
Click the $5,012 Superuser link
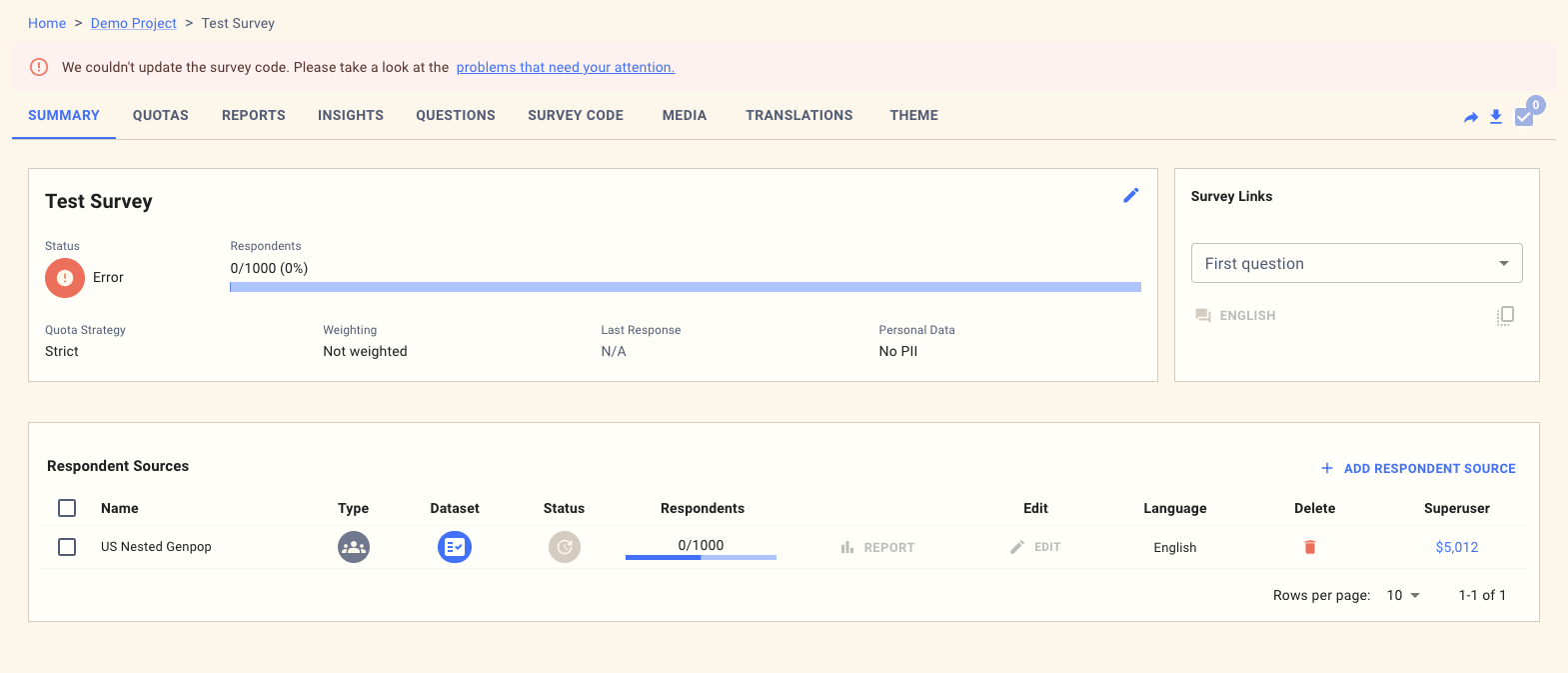pos(1456,547)
